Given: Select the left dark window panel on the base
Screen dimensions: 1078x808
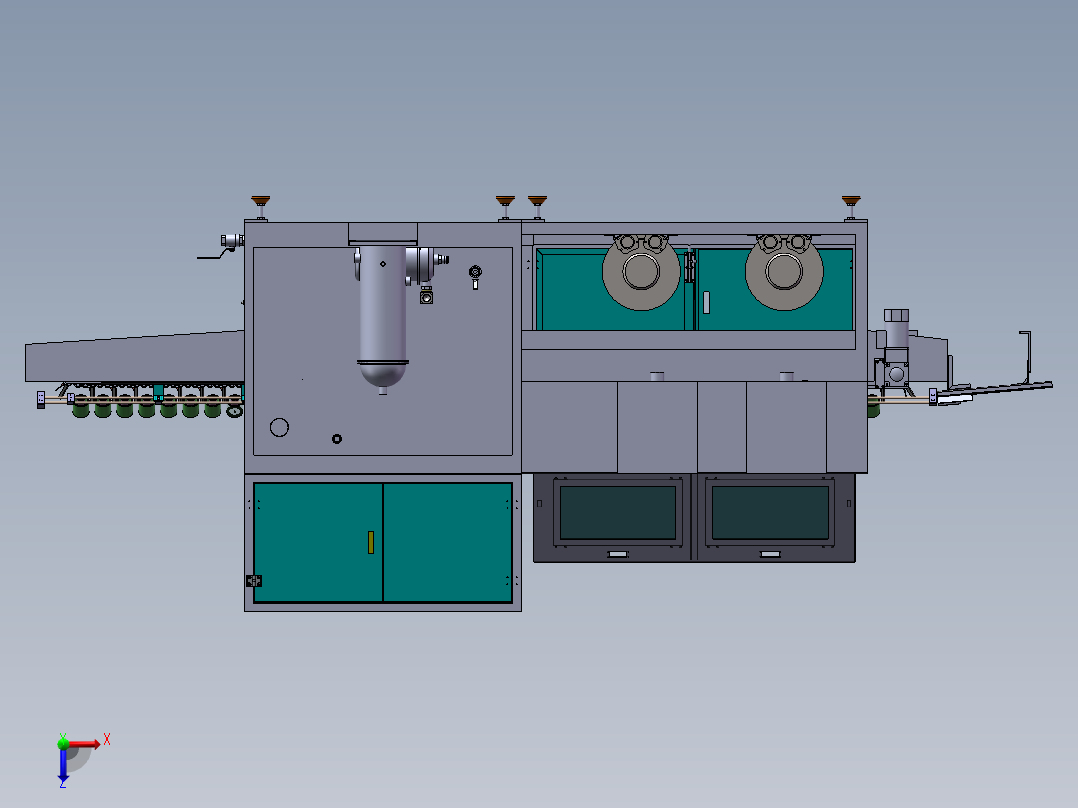Looking at the screenshot, I should click(x=618, y=513).
